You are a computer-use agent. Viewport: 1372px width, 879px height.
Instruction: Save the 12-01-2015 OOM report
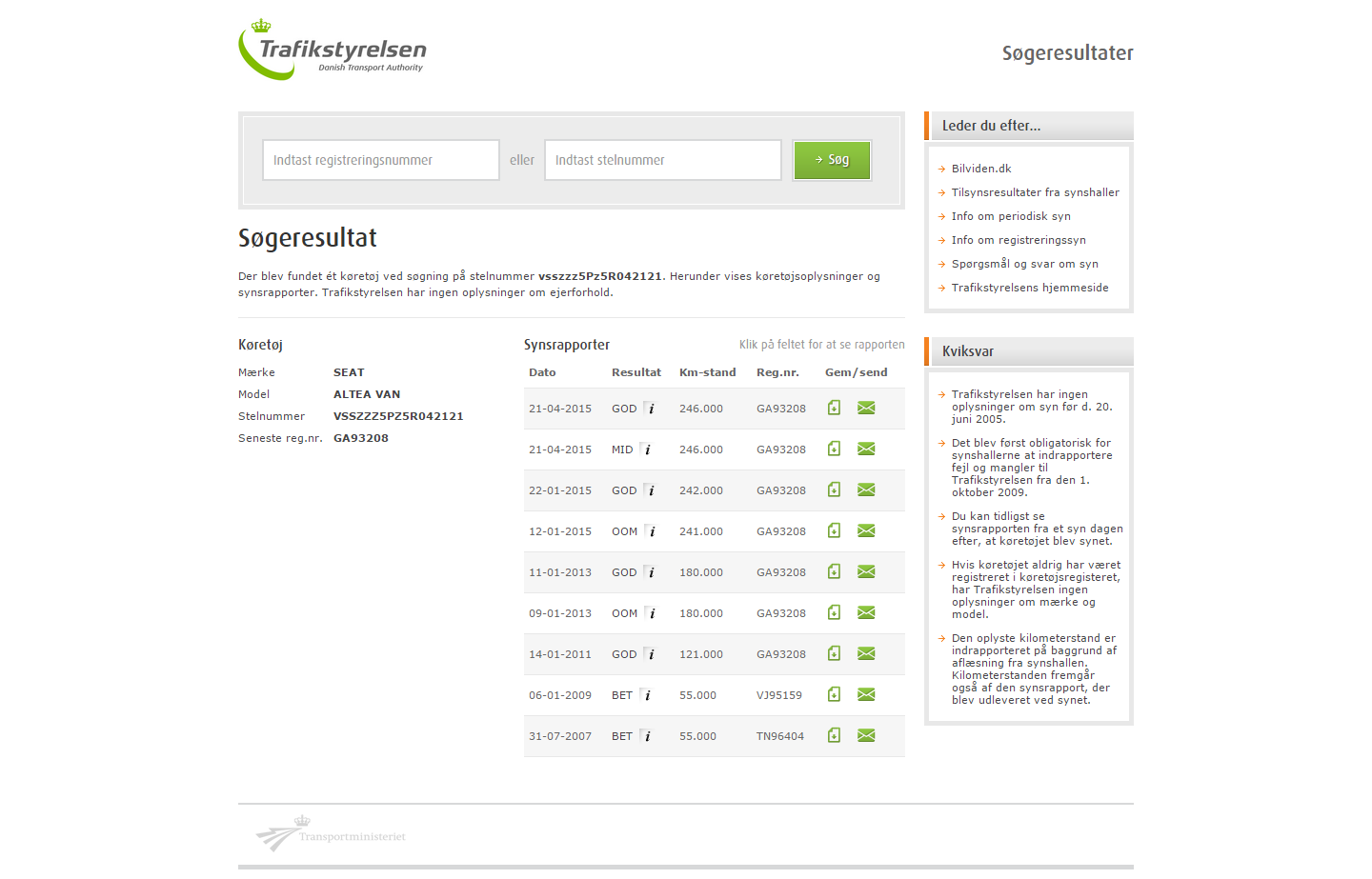coord(834,530)
